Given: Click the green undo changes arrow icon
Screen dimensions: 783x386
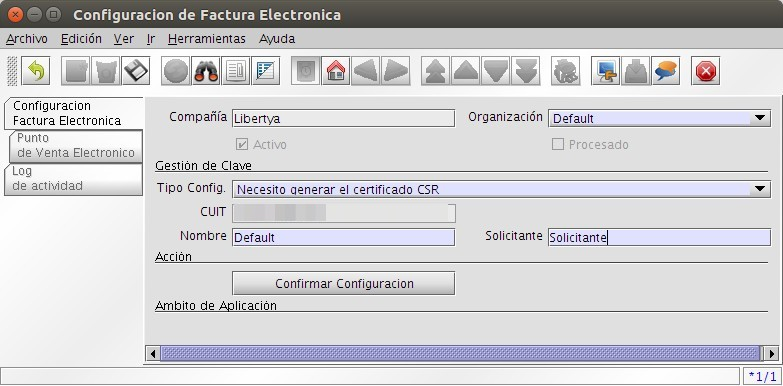Looking at the screenshot, I should [35, 71].
